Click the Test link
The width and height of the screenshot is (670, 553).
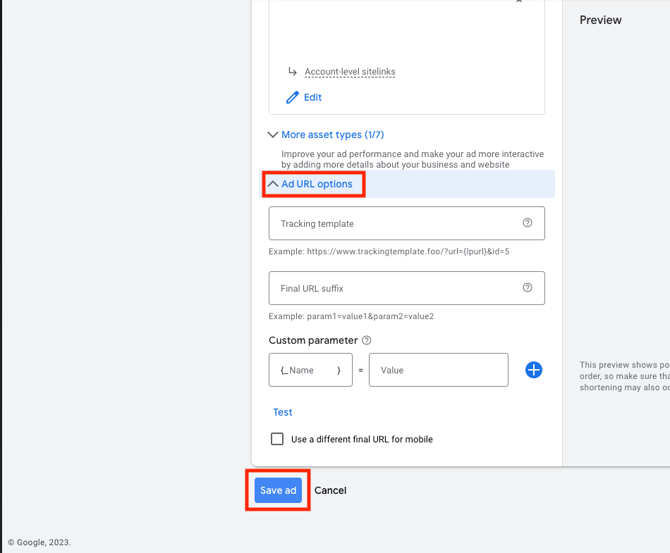(x=283, y=412)
